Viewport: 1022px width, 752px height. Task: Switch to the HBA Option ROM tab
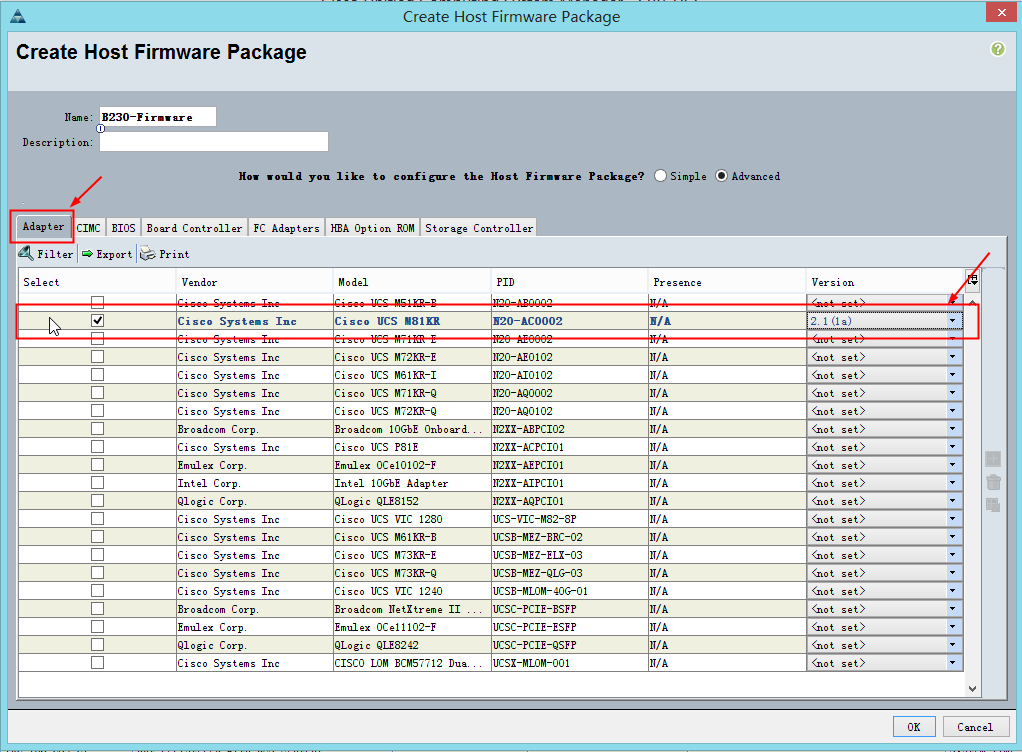tap(372, 227)
